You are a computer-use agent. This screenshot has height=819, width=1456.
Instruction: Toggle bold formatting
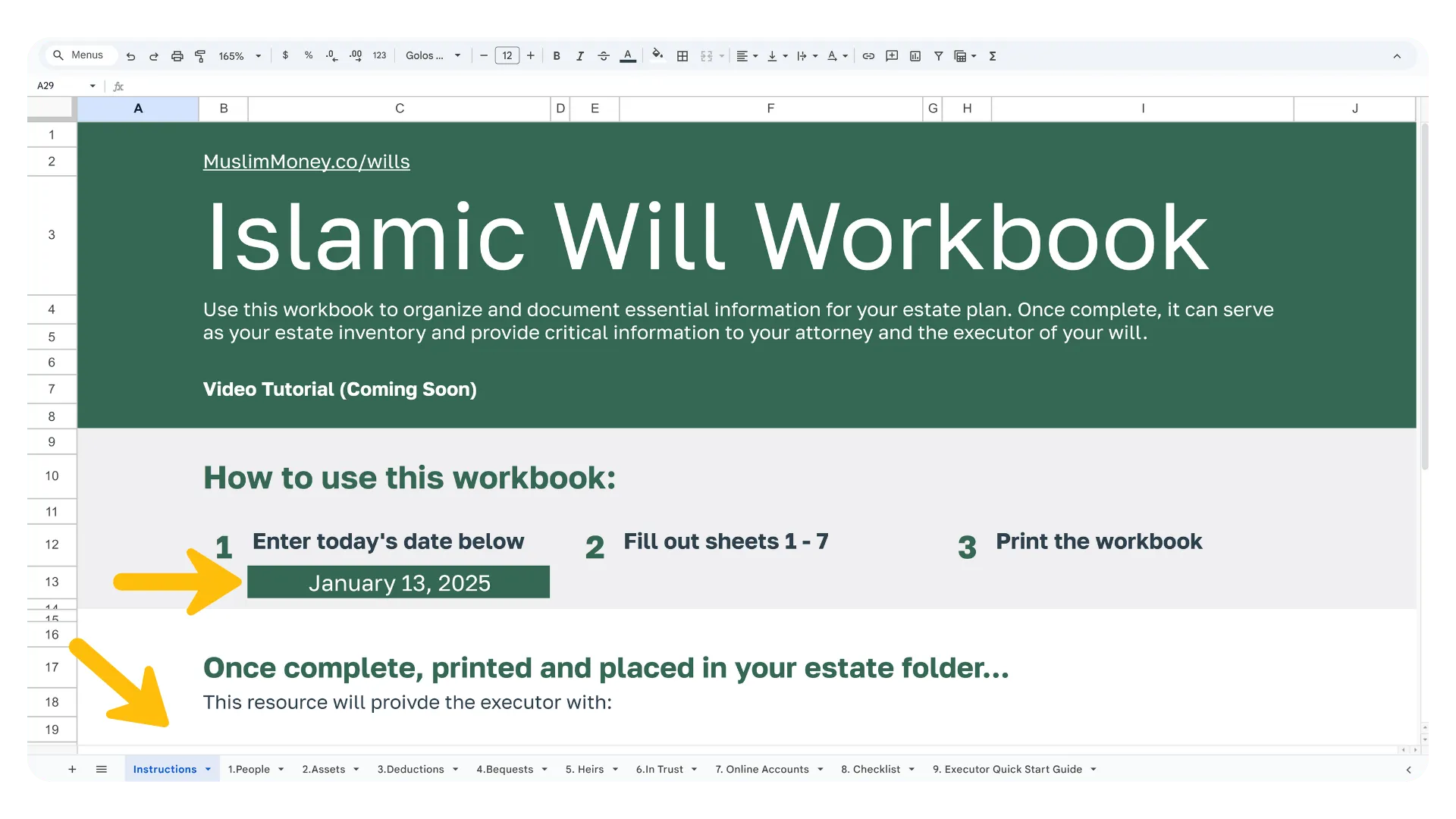[x=557, y=56]
